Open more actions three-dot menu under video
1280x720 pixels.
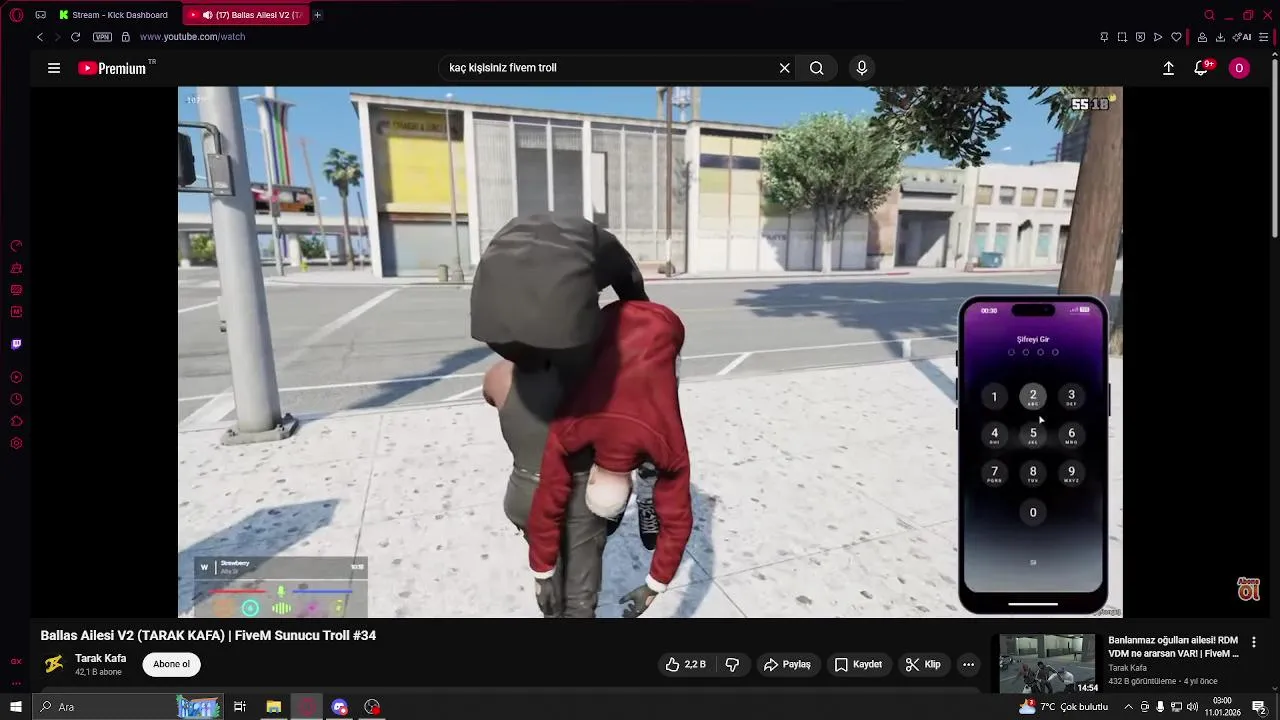(x=968, y=664)
